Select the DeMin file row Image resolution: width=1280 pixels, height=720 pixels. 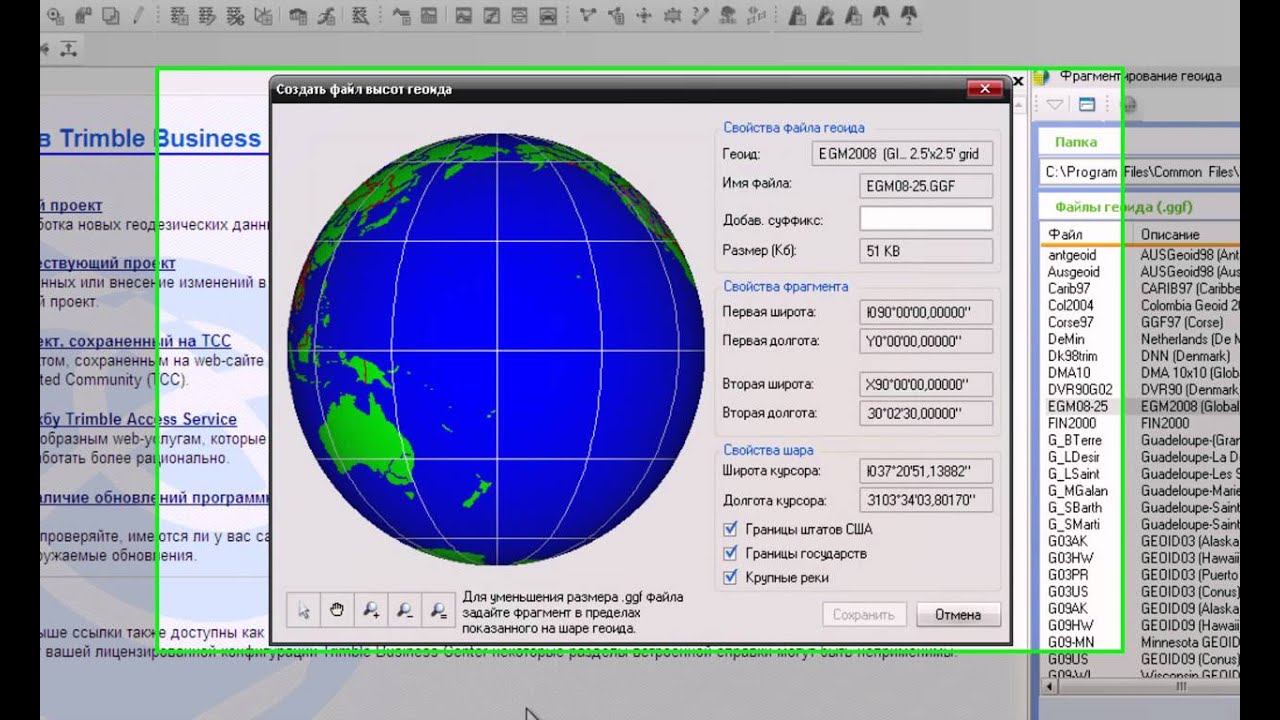pyautogui.click(x=1140, y=340)
